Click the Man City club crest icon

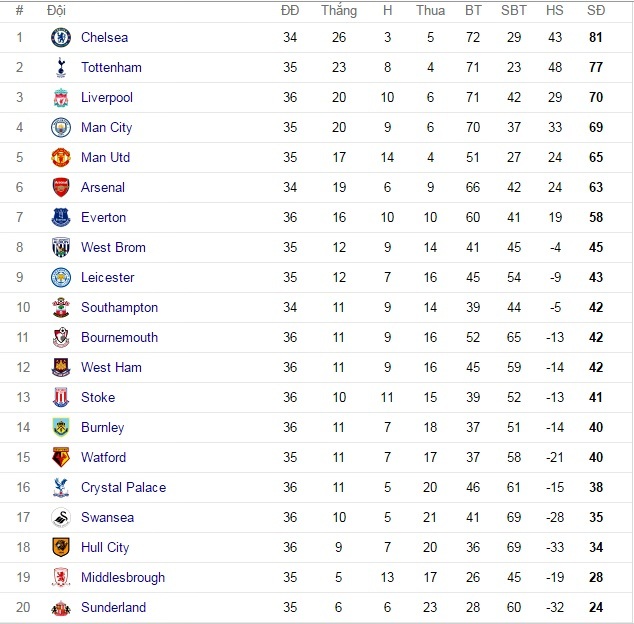pyautogui.click(x=61, y=128)
